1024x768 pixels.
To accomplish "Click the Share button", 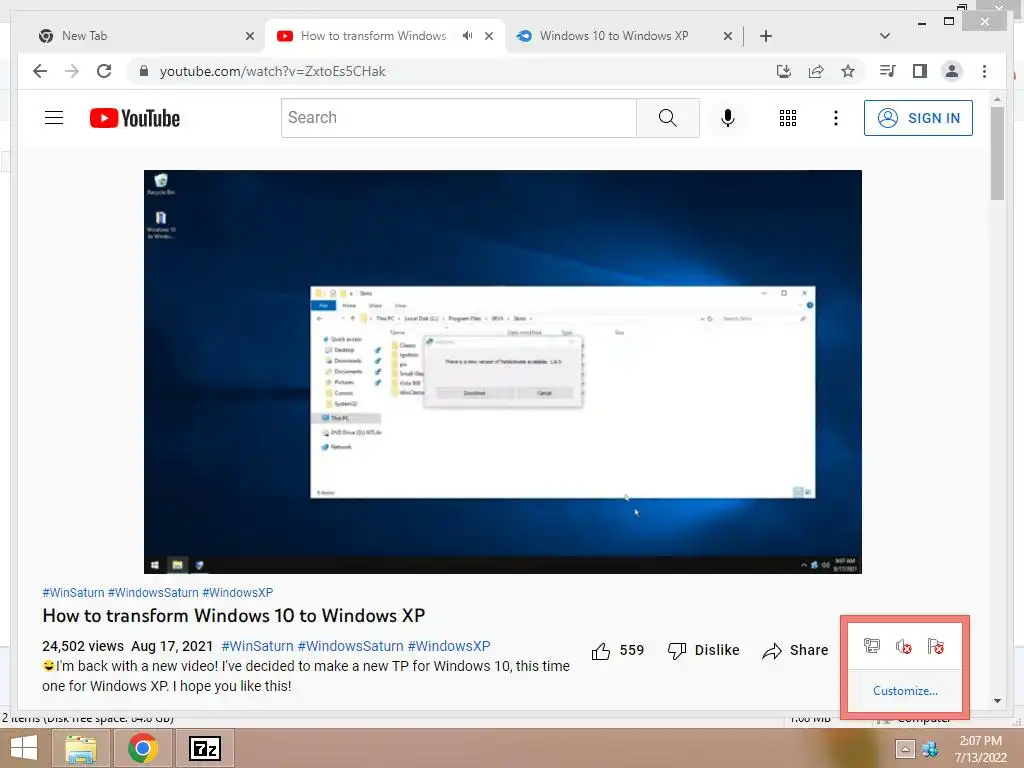I will 795,650.
